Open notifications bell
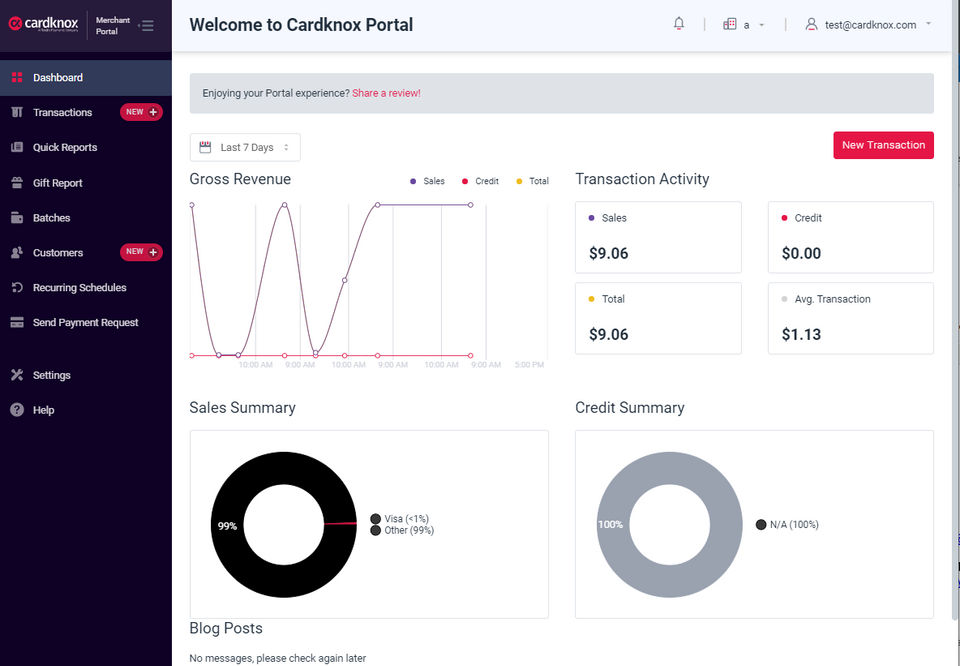Image resolution: width=960 pixels, height=666 pixels. pyautogui.click(x=678, y=24)
